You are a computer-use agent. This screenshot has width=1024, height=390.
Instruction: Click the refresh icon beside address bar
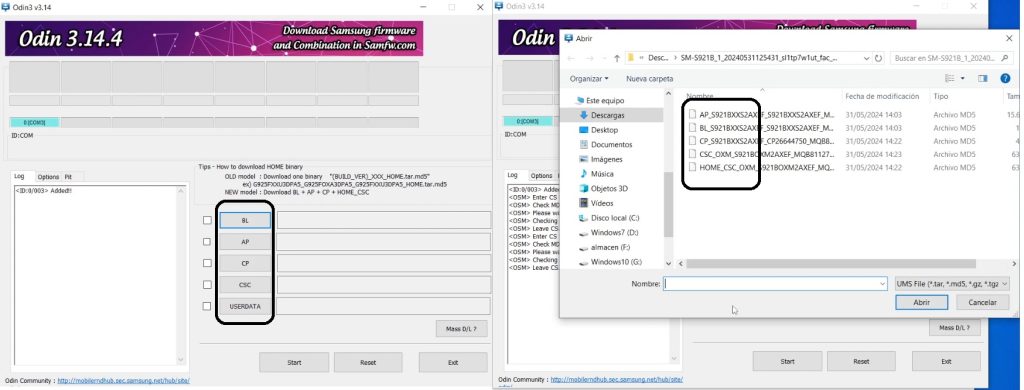[878, 58]
